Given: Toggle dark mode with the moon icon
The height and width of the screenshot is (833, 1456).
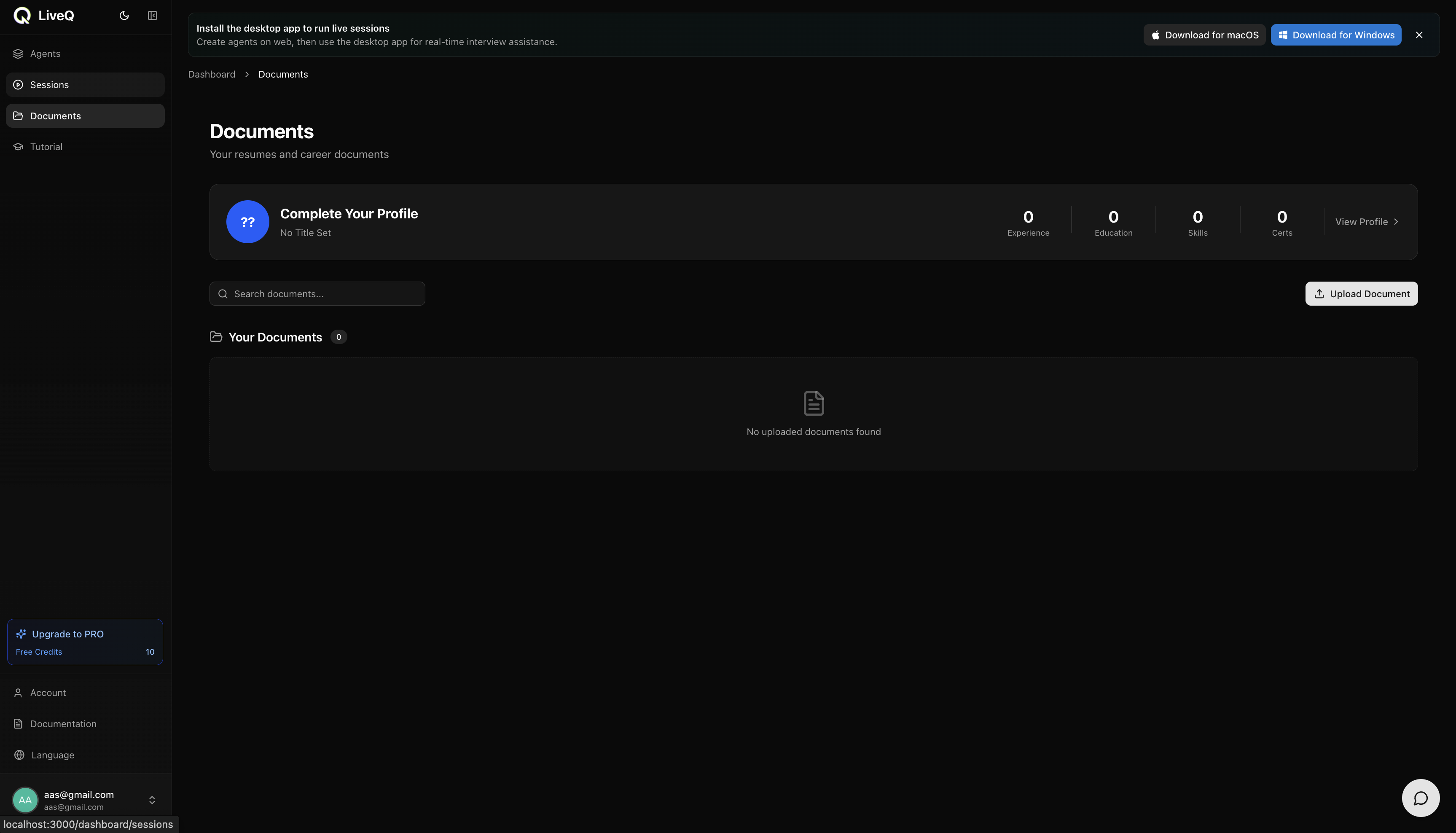Looking at the screenshot, I should (x=124, y=16).
